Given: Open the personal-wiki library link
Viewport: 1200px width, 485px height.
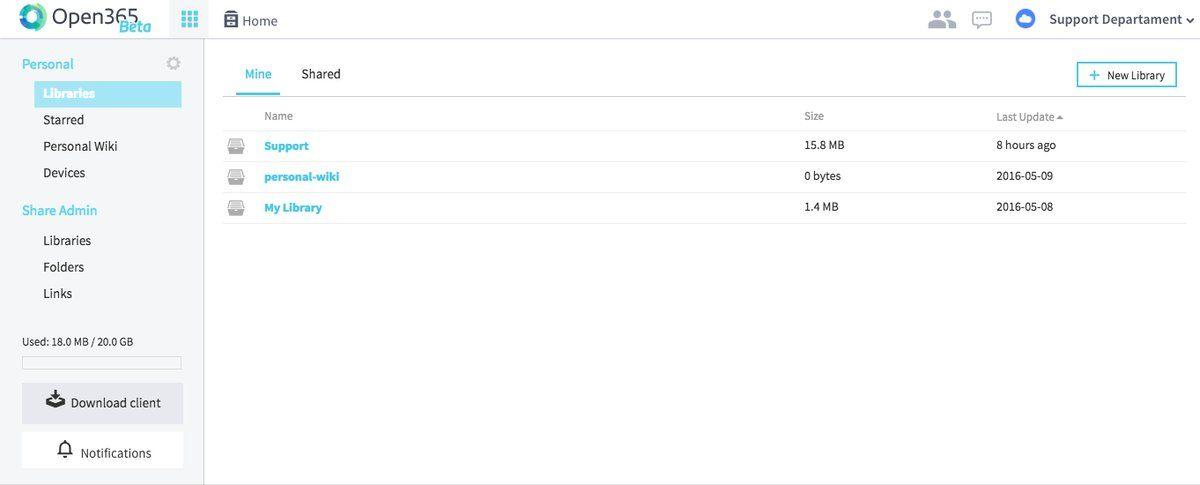Looking at the screenshot, I should pyautogui.click(x=302, y=177).
